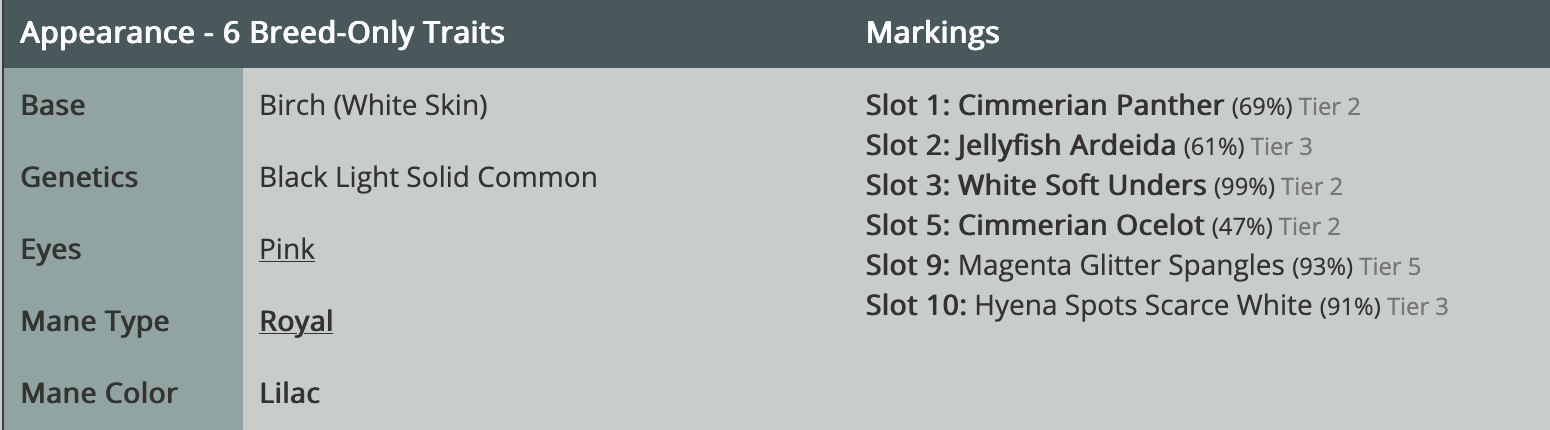Click the Genetics row label
1550x430 pixels.
click(x=79, y=177)
